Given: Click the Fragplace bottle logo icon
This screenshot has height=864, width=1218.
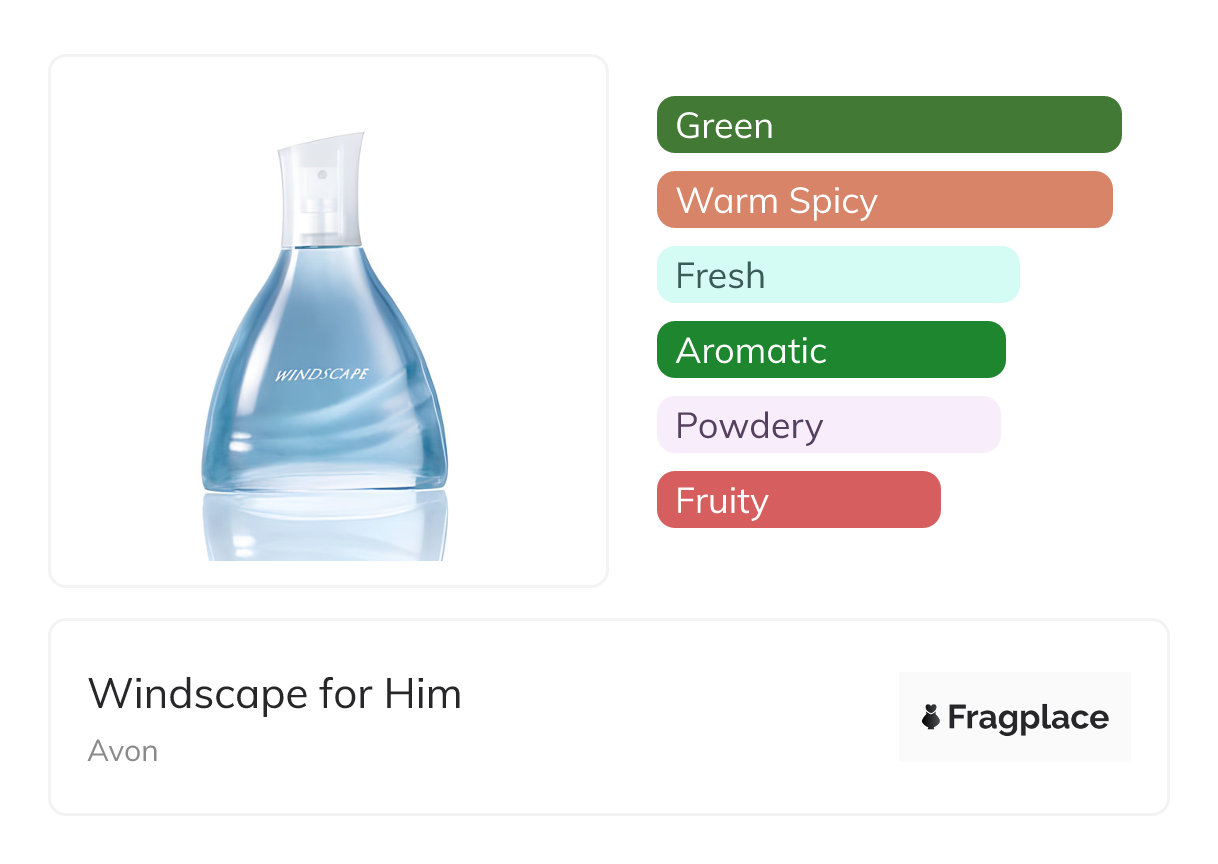Looking at the screenshot, I should pos(931,717).
